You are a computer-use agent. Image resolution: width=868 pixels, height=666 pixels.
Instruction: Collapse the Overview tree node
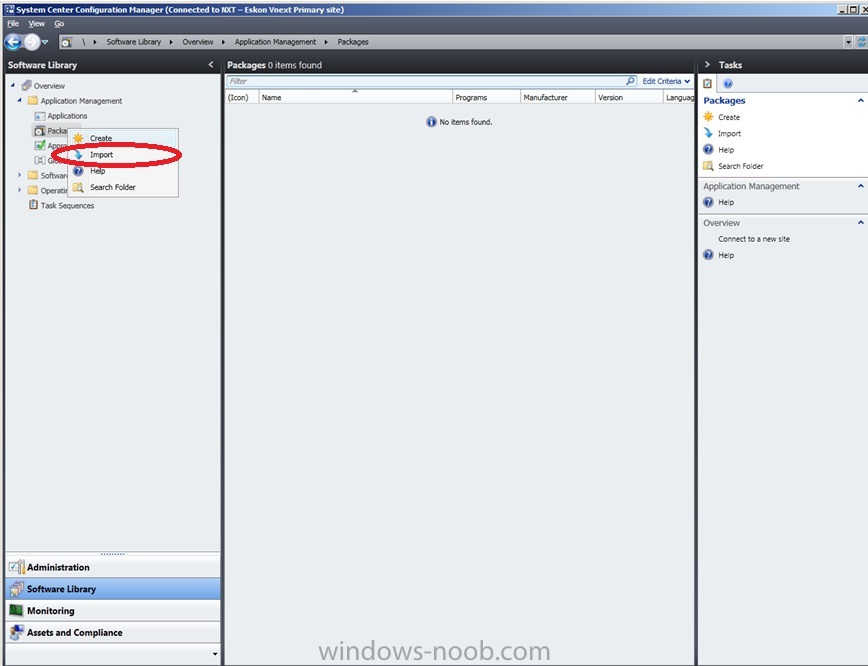13,85
